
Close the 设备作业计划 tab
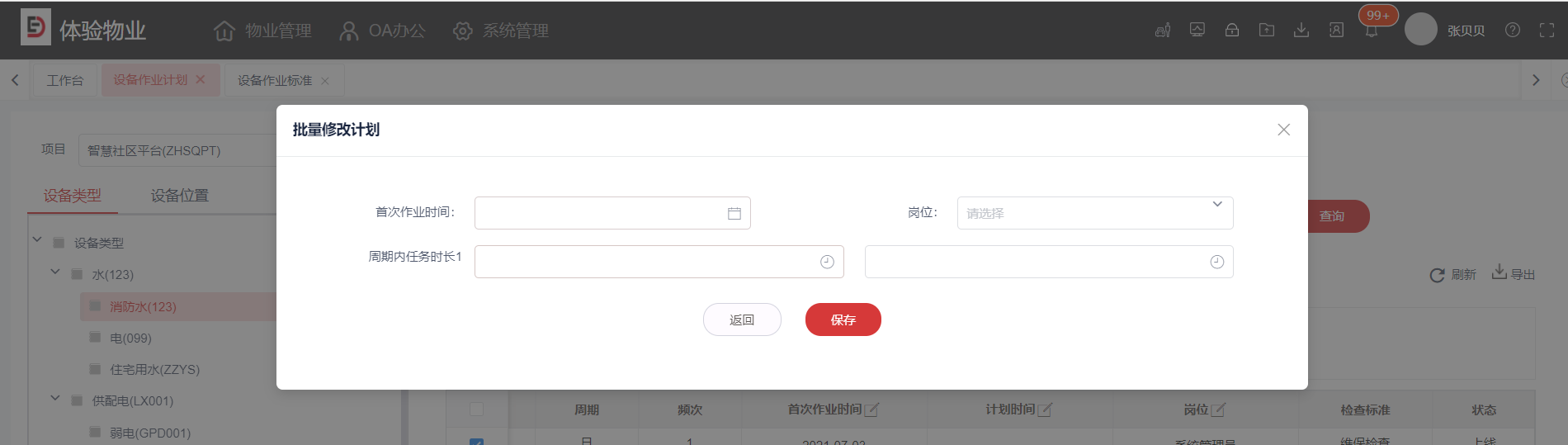[200, 79]
